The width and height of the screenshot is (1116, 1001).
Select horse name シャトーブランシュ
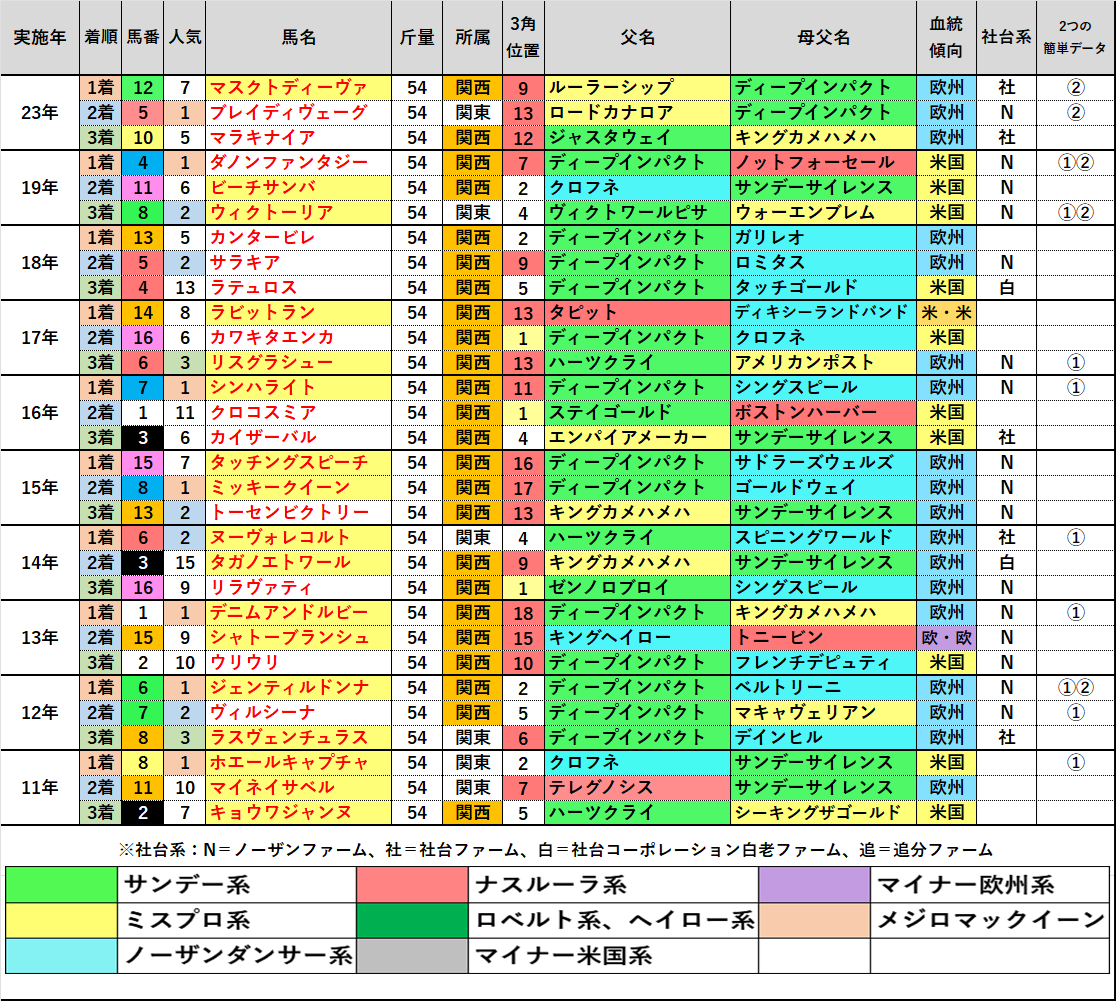pyautogui.click(x=298, y=638)
